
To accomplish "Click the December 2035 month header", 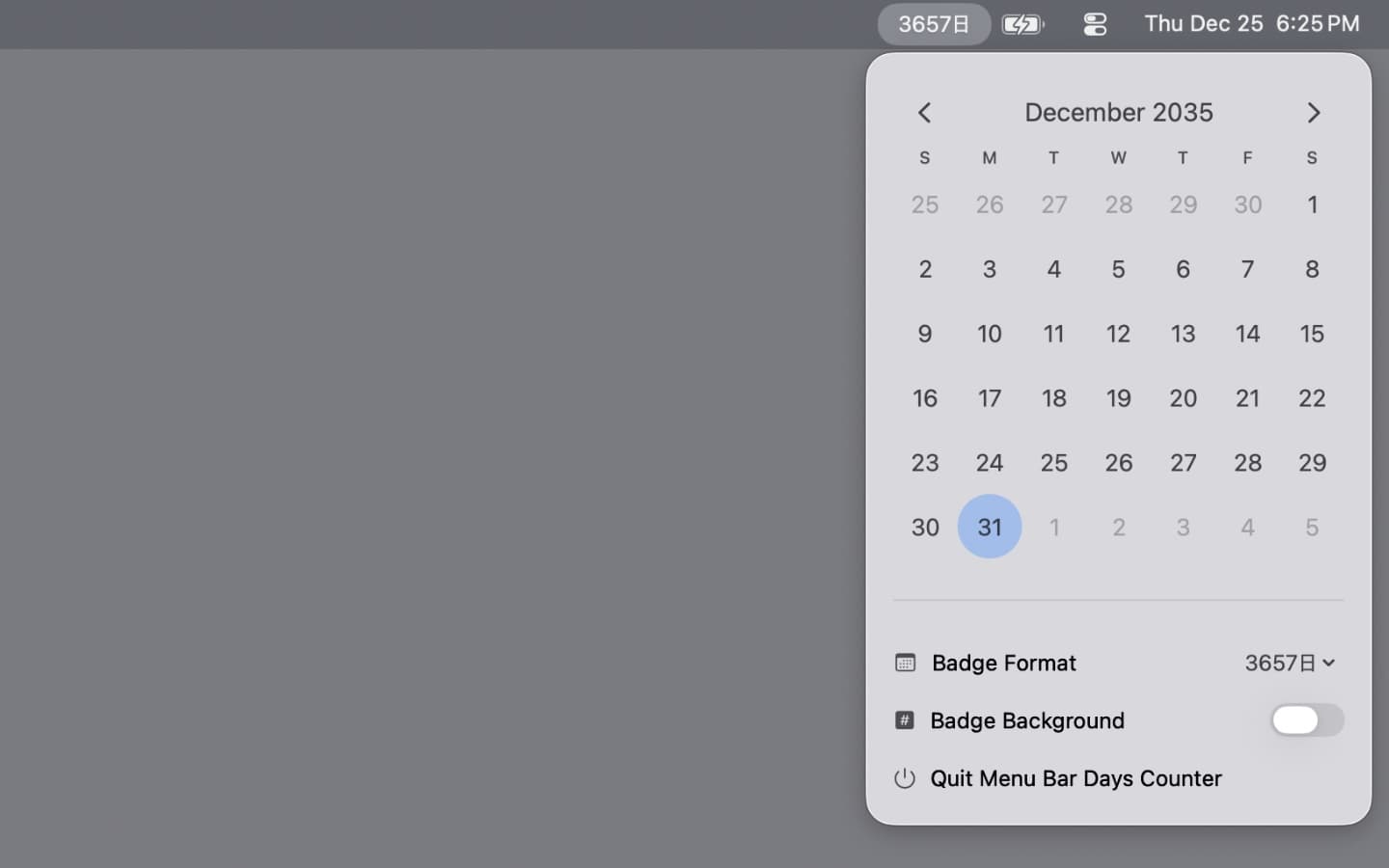I will [x=1118, y=113].
